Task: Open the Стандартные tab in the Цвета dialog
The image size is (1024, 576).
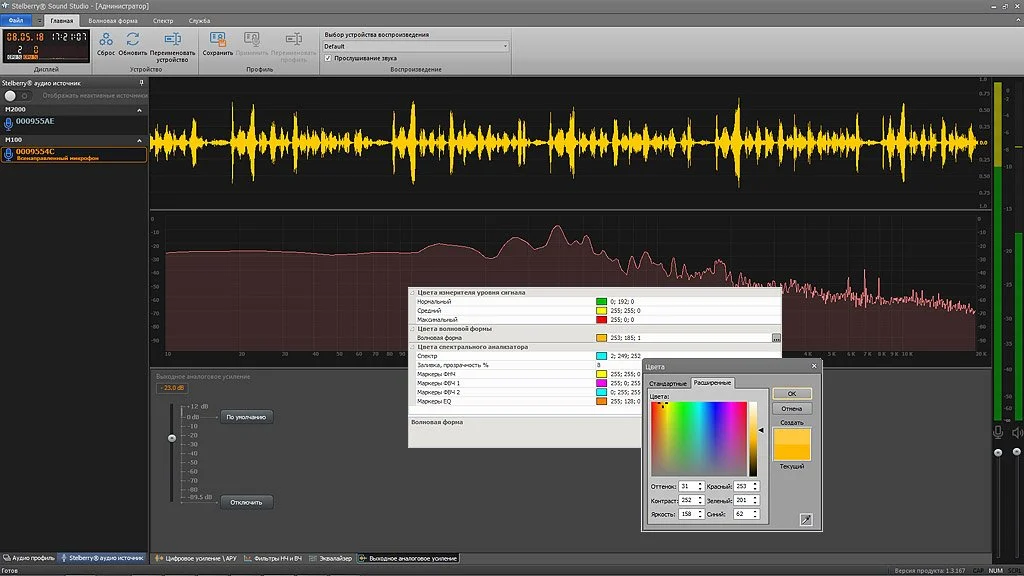Action: pos(667,383)
